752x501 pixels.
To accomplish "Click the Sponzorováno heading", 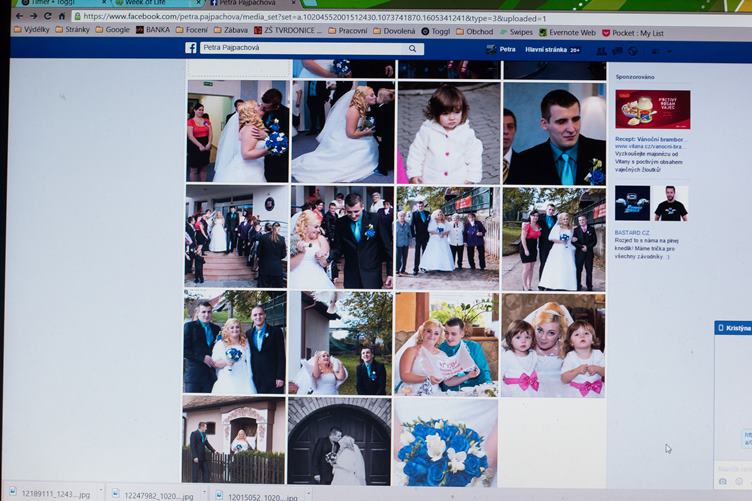I will (635, 77).
